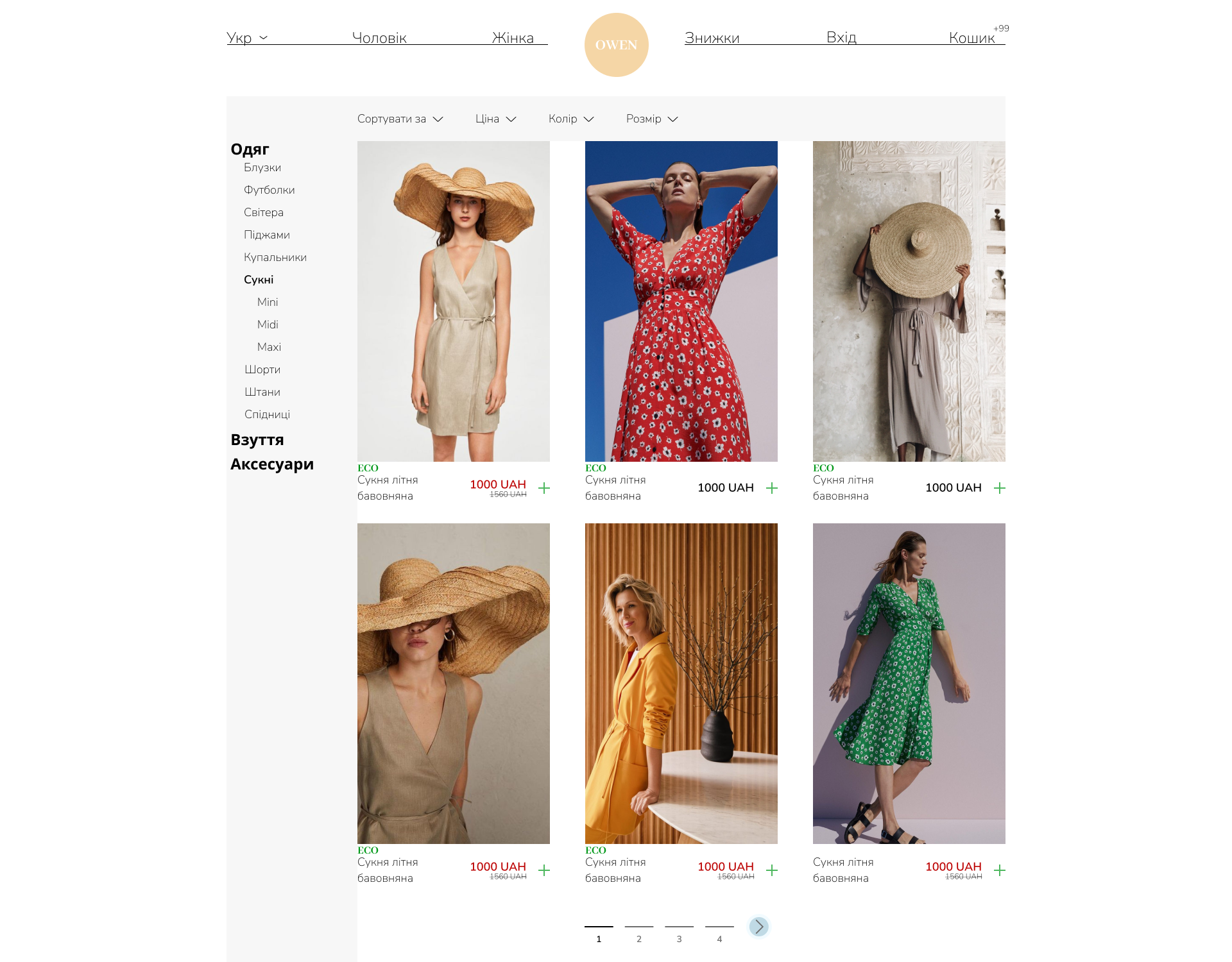Click the OWEN round logo
The image size is (1232, 962).
[x=616, y=45]
